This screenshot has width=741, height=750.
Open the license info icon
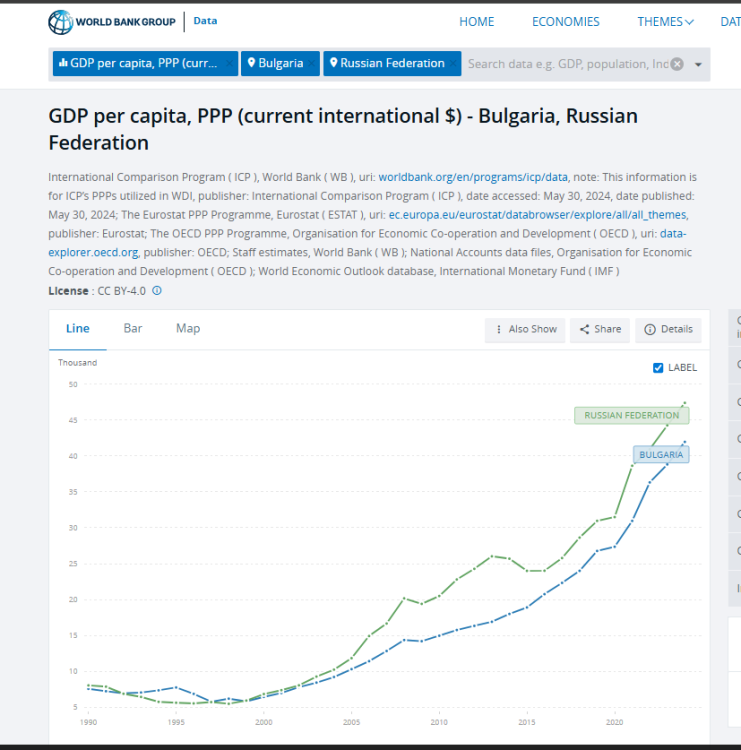click(x=157, y=290)
